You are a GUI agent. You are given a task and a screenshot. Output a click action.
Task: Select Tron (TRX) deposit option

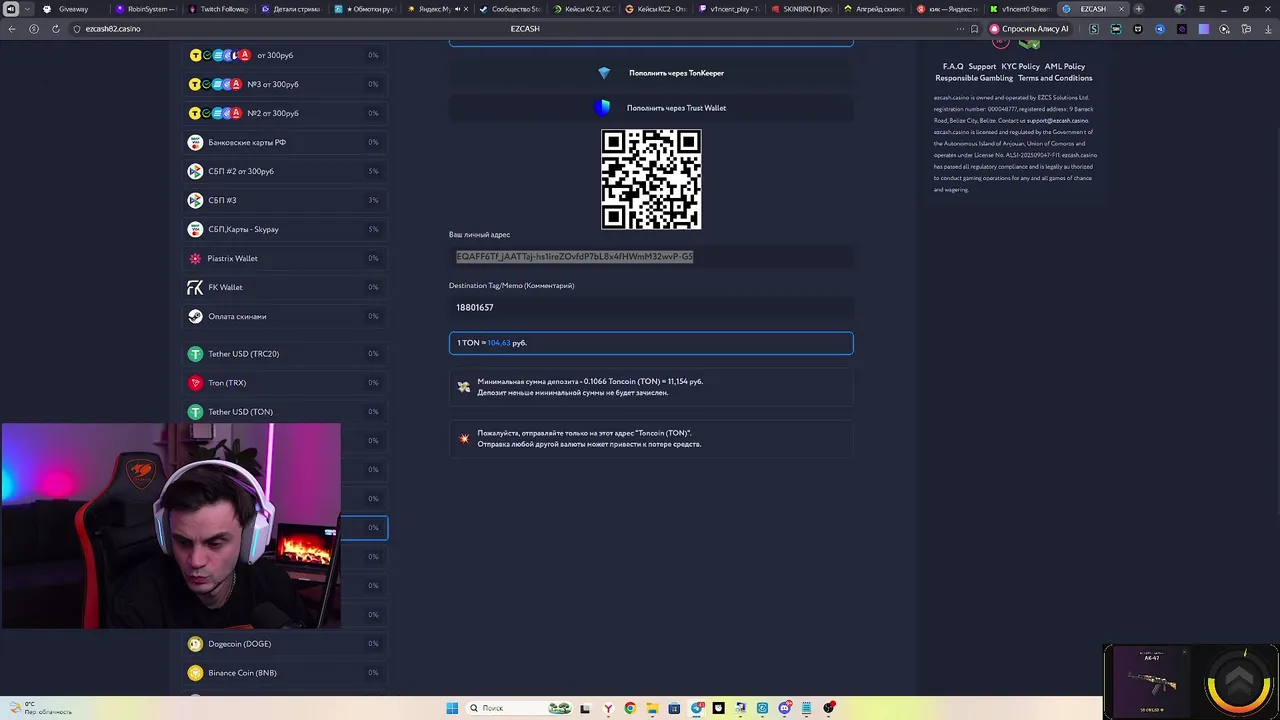point(284,383)
